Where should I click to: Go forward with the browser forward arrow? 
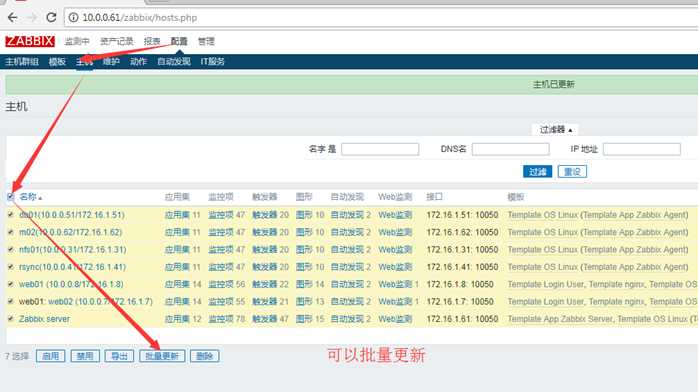(32, 17)
